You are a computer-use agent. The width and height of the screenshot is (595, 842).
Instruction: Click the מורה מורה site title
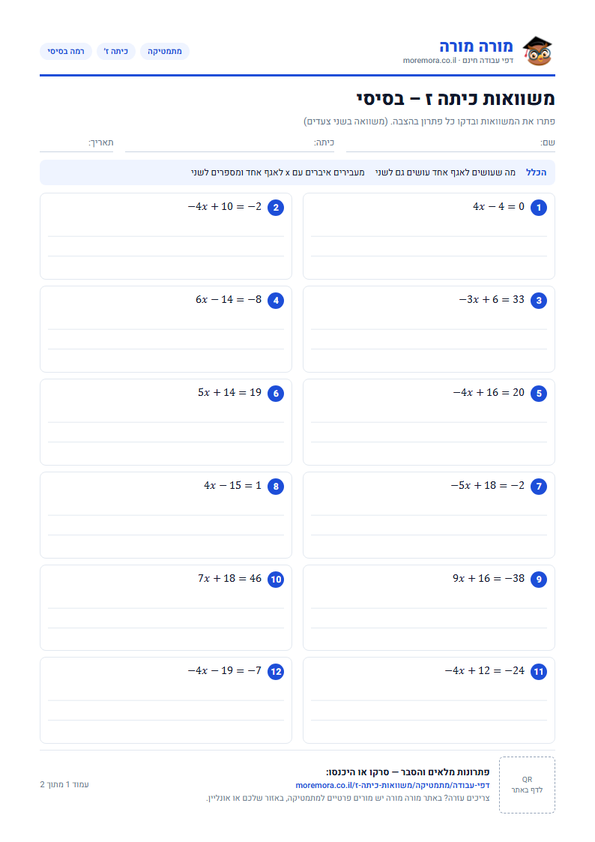(x=476, y=46)
